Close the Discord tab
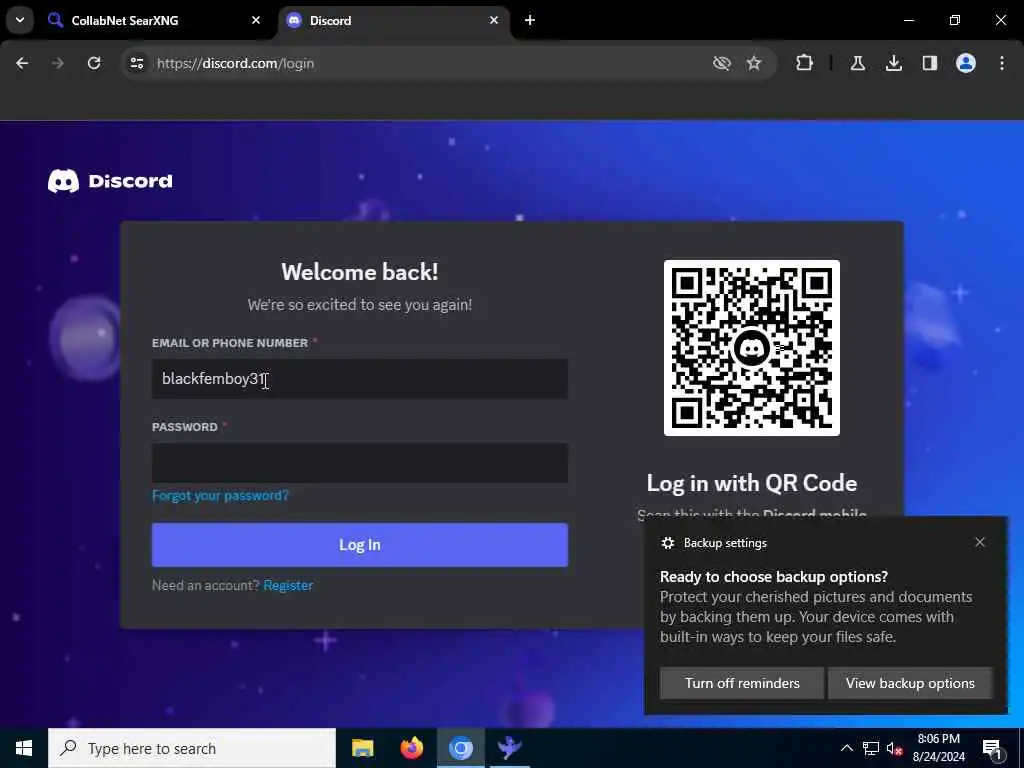 494,20
